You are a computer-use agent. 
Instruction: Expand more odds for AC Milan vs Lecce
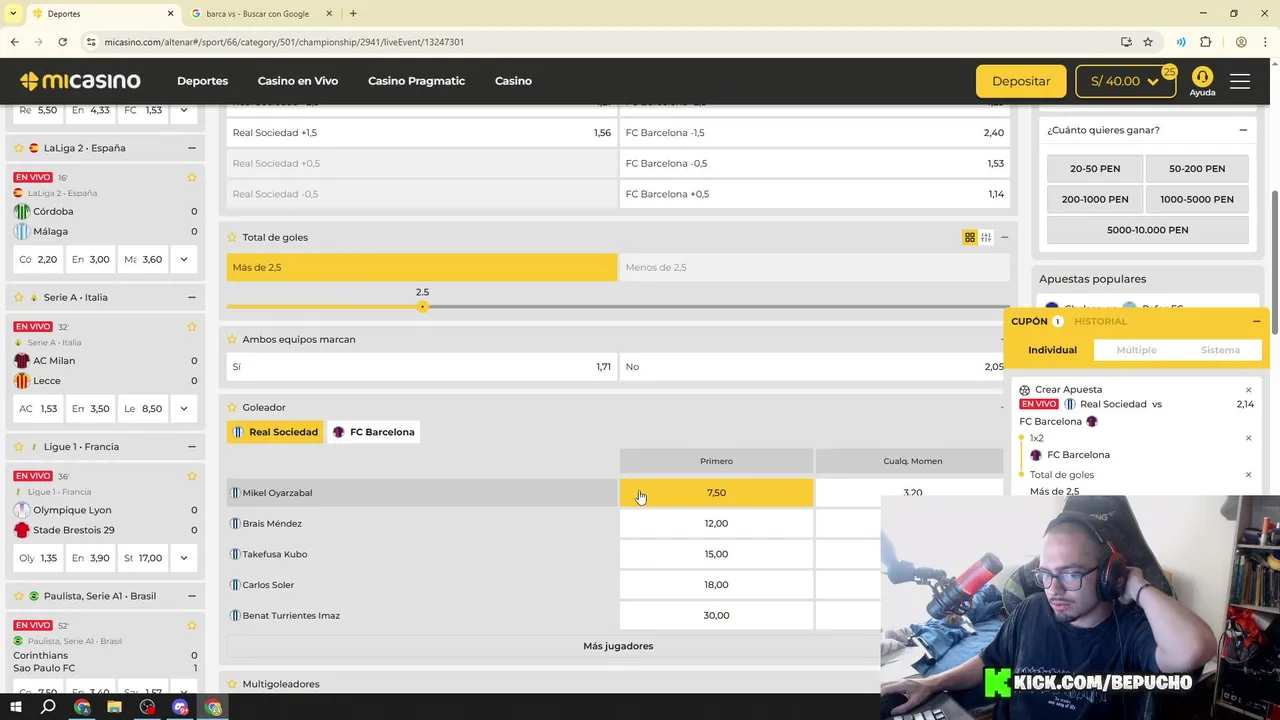point(183,408)
